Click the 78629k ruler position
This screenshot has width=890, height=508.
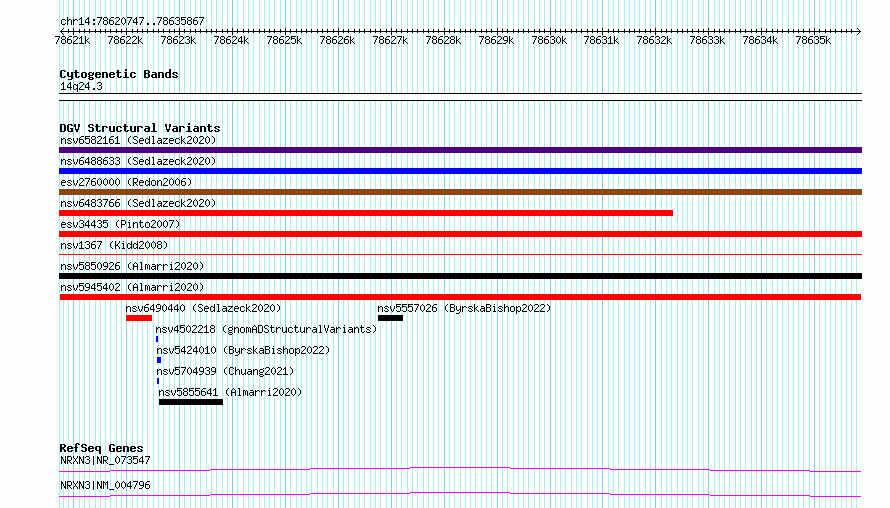pos(496,40)
